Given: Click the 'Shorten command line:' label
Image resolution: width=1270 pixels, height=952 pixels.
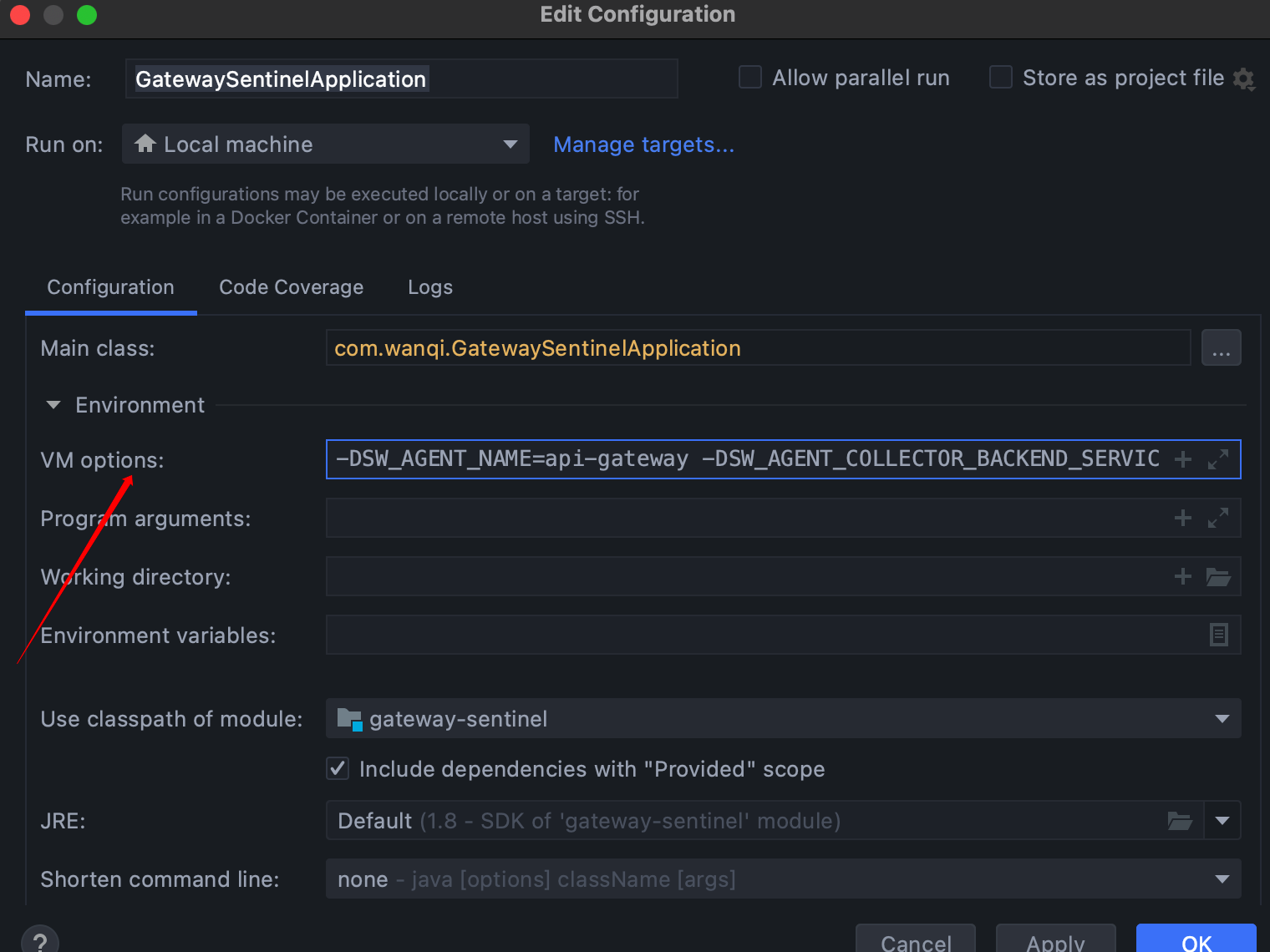Looking at the screenshot, I should coord(160,879).
